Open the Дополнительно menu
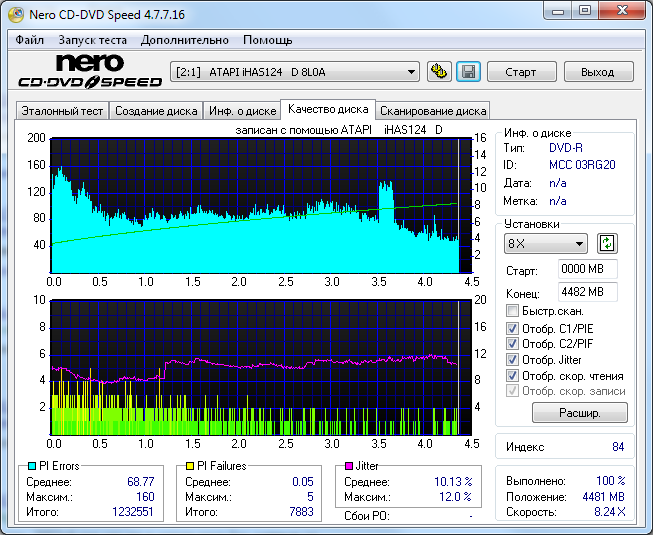653x535 pixels. [x=184, y=40]
